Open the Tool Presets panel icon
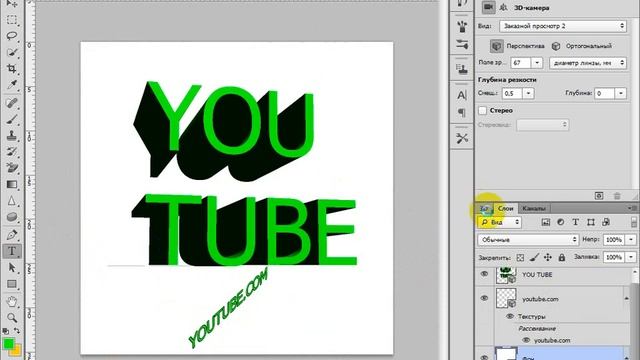Image resolution: width=640 pixels, height=360 pixels. [x=462, y=138]
